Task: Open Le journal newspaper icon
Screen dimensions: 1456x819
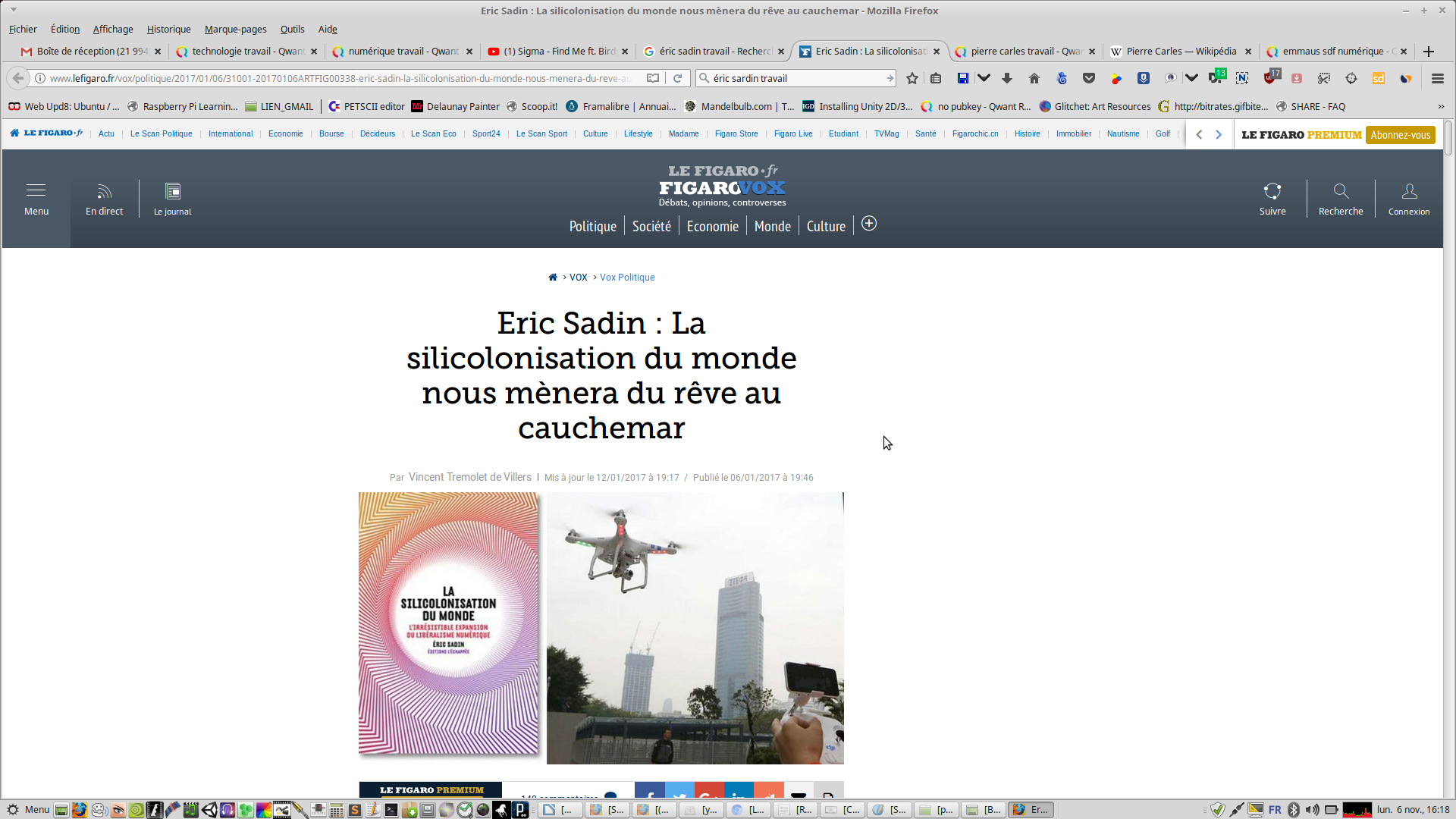Action: pyautogui.click(x=173, y=192)
